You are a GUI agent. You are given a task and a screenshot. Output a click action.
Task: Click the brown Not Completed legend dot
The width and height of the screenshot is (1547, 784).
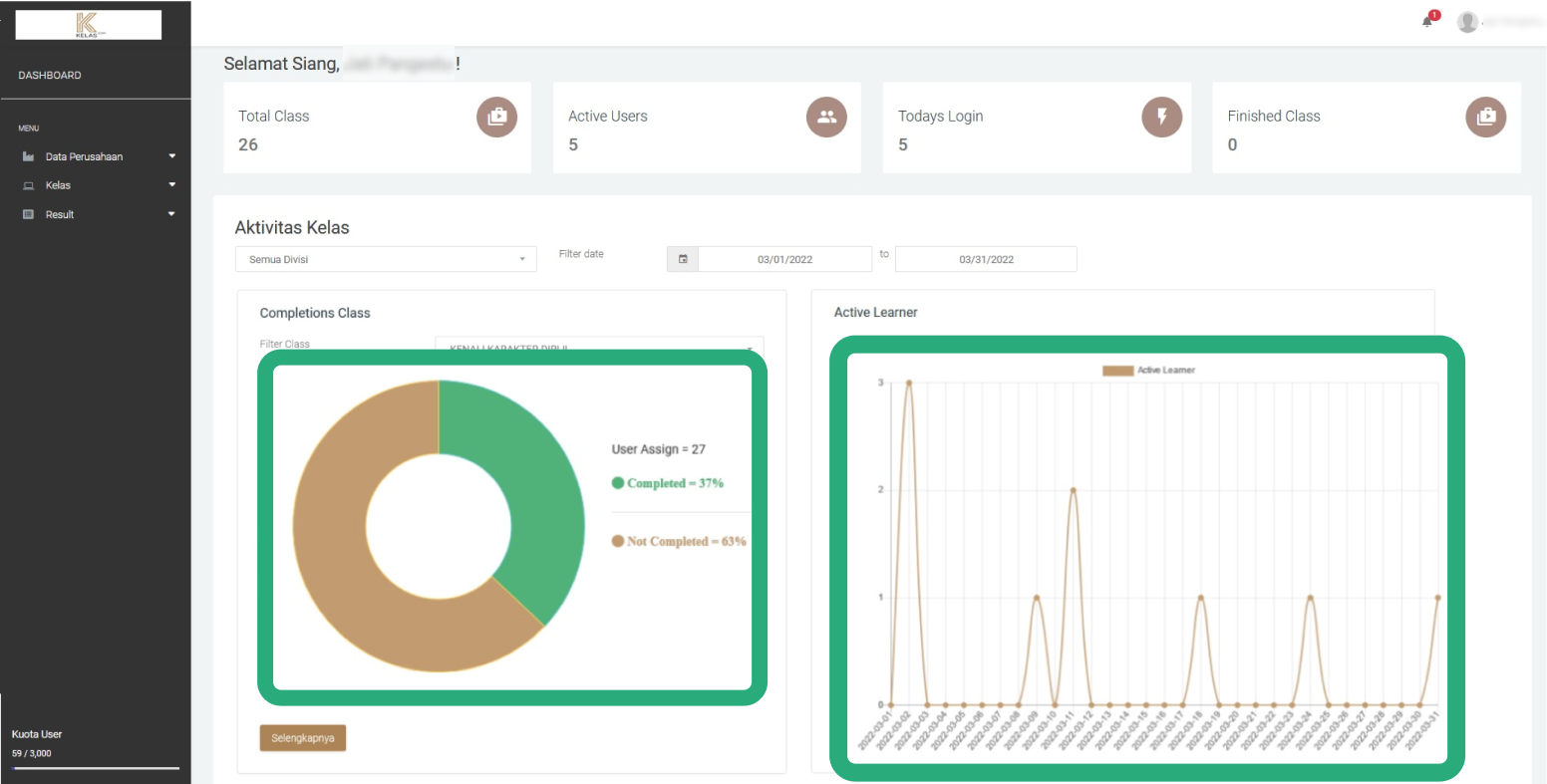click(x=618, y=541)
